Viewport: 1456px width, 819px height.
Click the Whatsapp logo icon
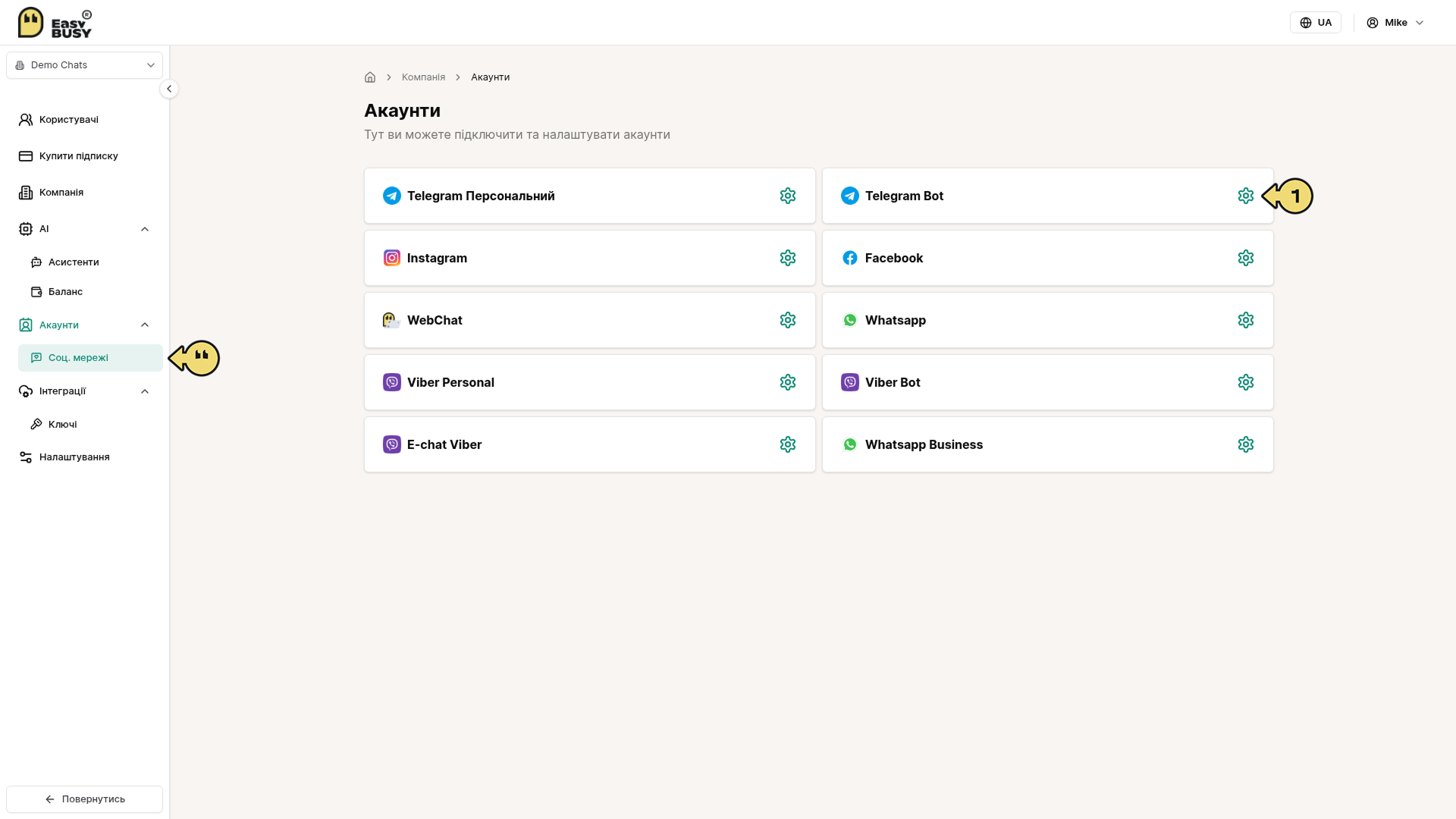tap(850, 320)
